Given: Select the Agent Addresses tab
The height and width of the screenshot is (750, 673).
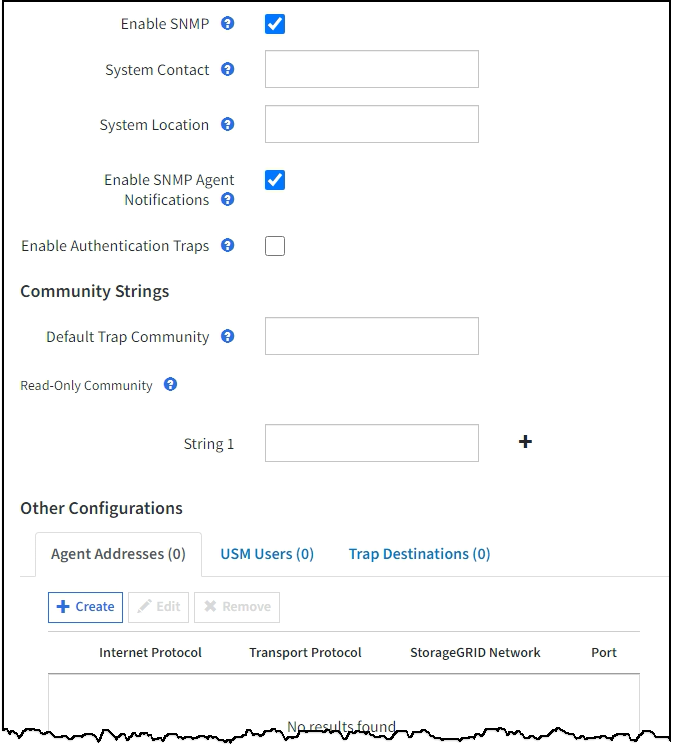Looking at the screenshot, I should pos(118,554).
